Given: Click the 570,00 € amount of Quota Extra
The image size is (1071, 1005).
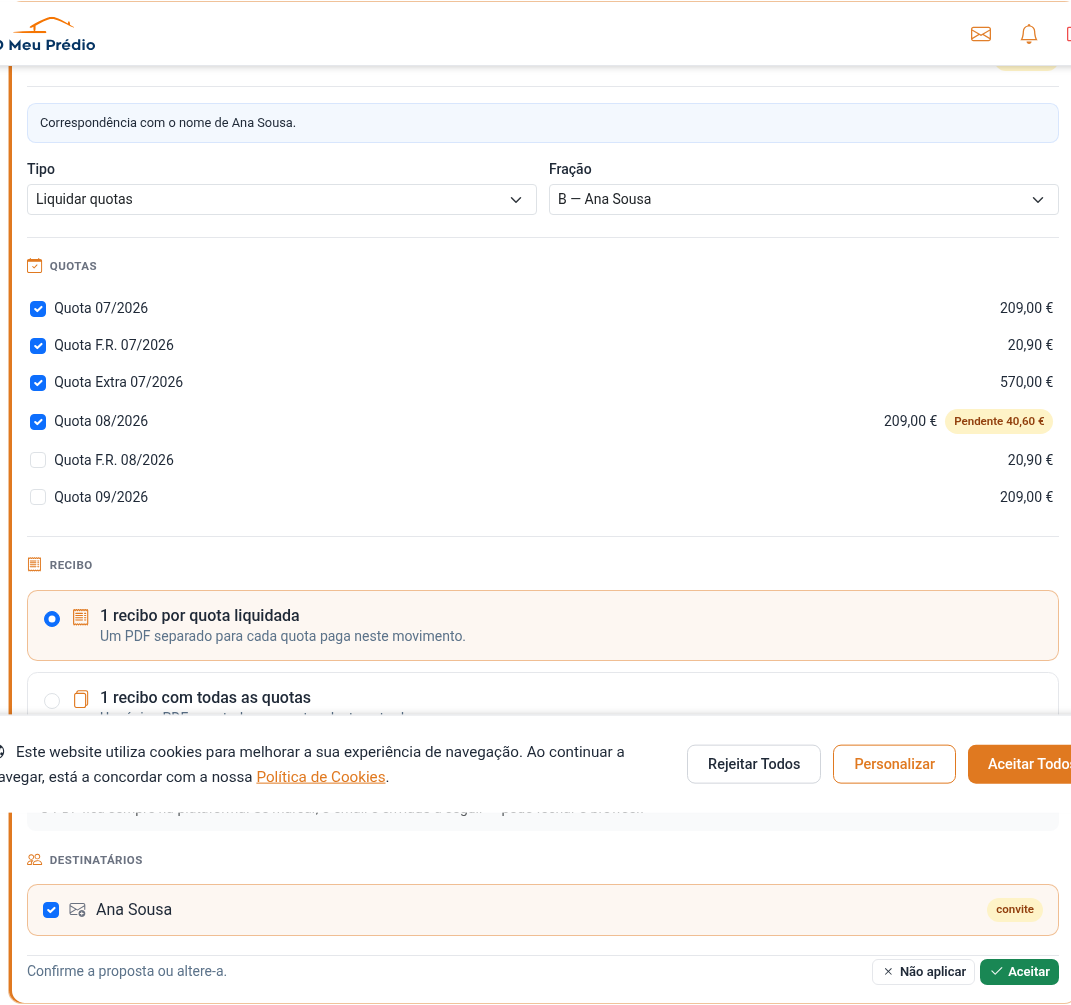Looking at the screenshot, I should [1026, 382].
